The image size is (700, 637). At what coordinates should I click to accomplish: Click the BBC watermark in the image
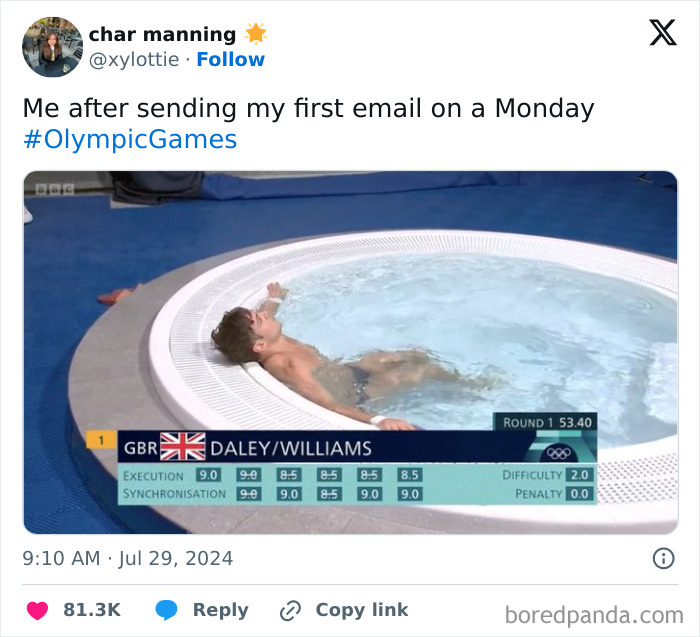click(55, 190)
